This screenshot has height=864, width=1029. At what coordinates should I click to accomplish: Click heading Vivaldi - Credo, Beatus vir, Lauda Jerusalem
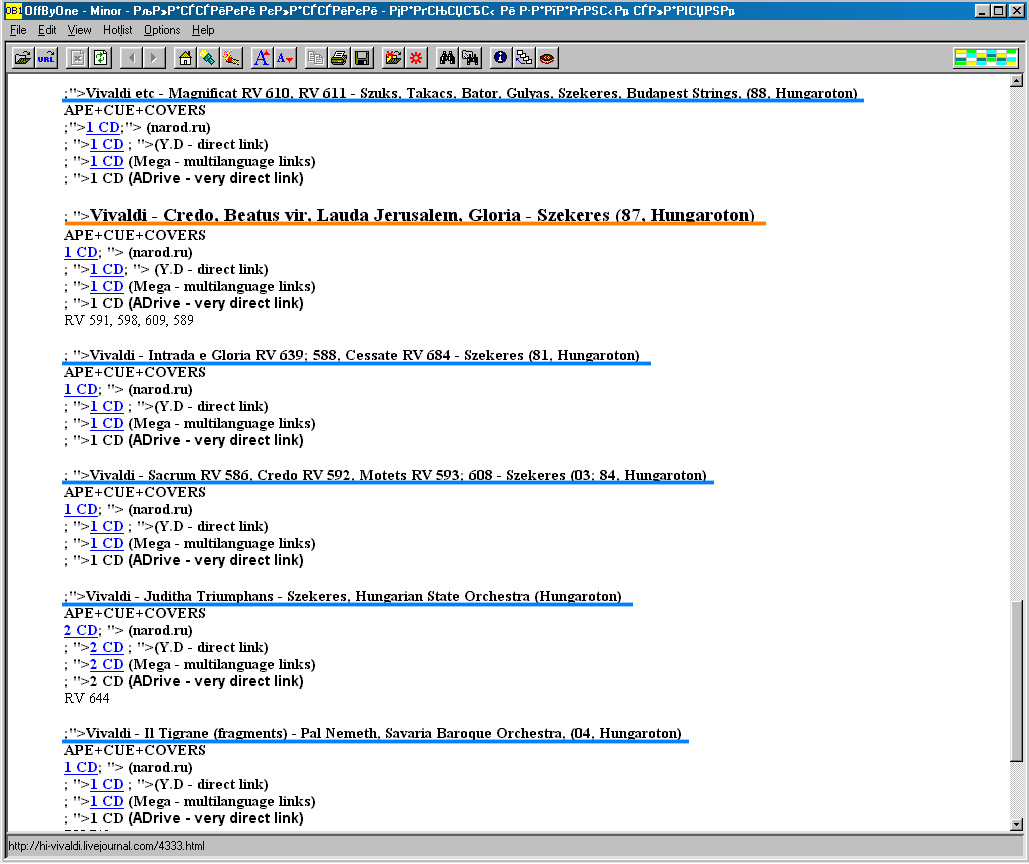[x=423, y=215]
